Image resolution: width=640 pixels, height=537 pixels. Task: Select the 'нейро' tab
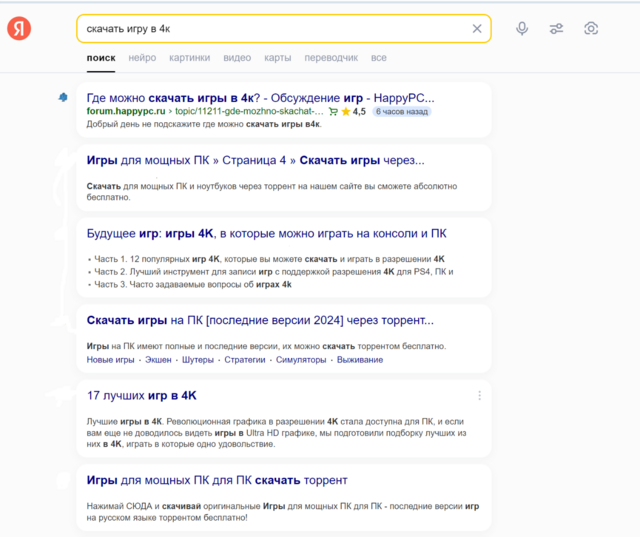point(142,58)
